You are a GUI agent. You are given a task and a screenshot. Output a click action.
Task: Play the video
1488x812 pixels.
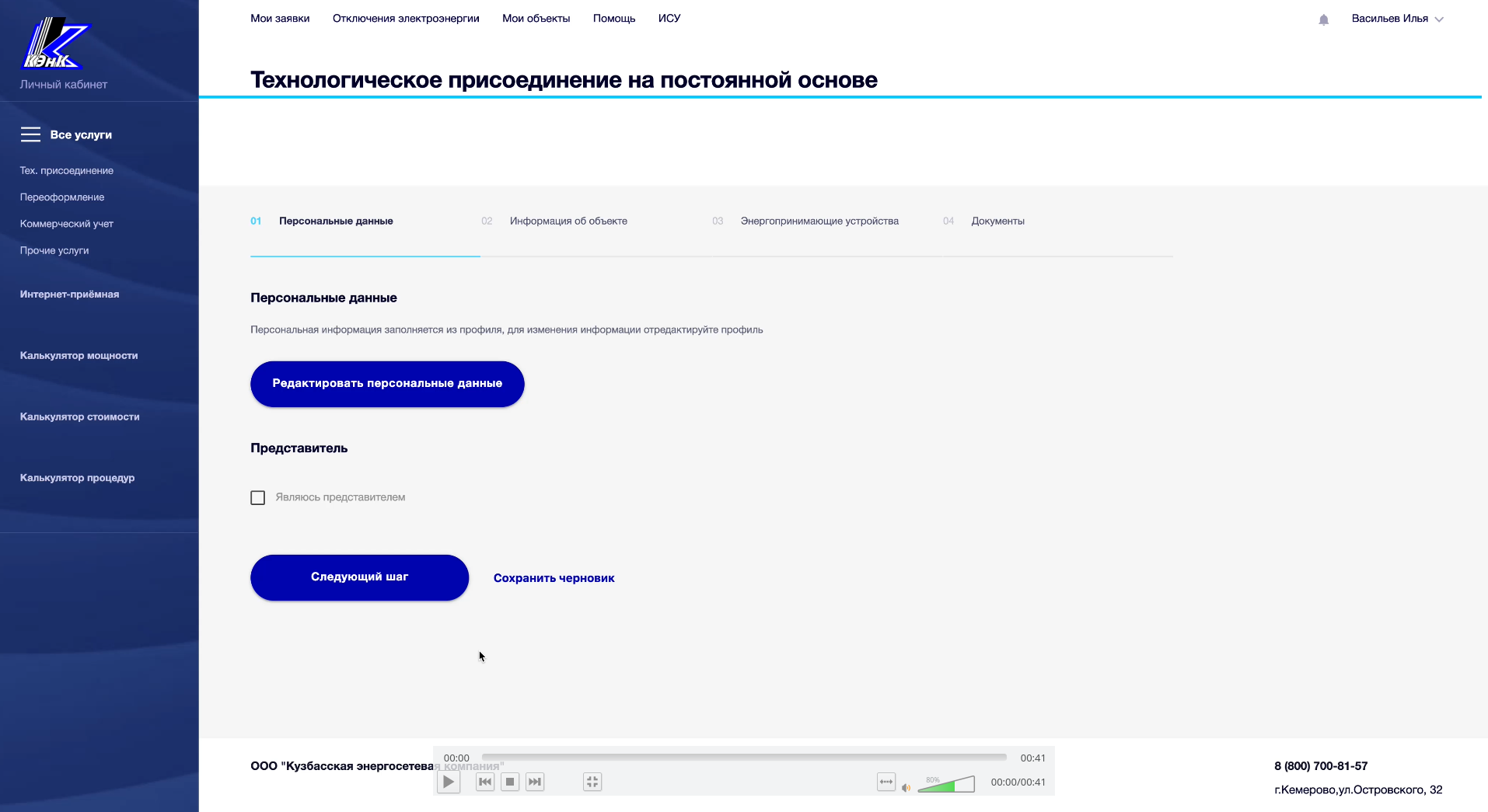[449, 782]
